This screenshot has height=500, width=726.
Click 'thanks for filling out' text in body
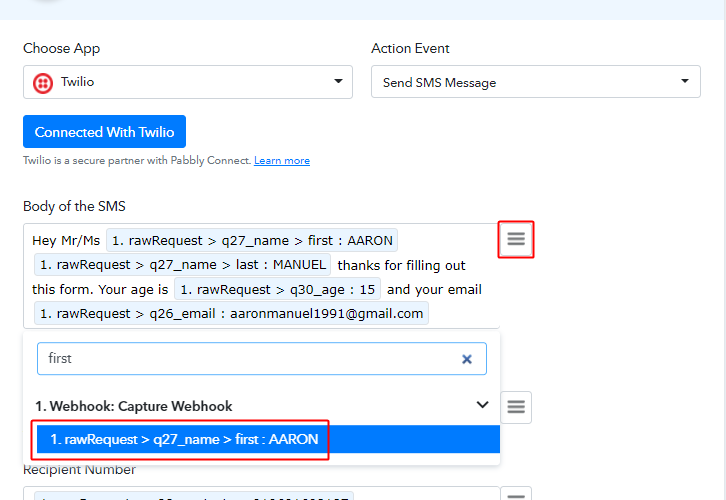[401, 265]
